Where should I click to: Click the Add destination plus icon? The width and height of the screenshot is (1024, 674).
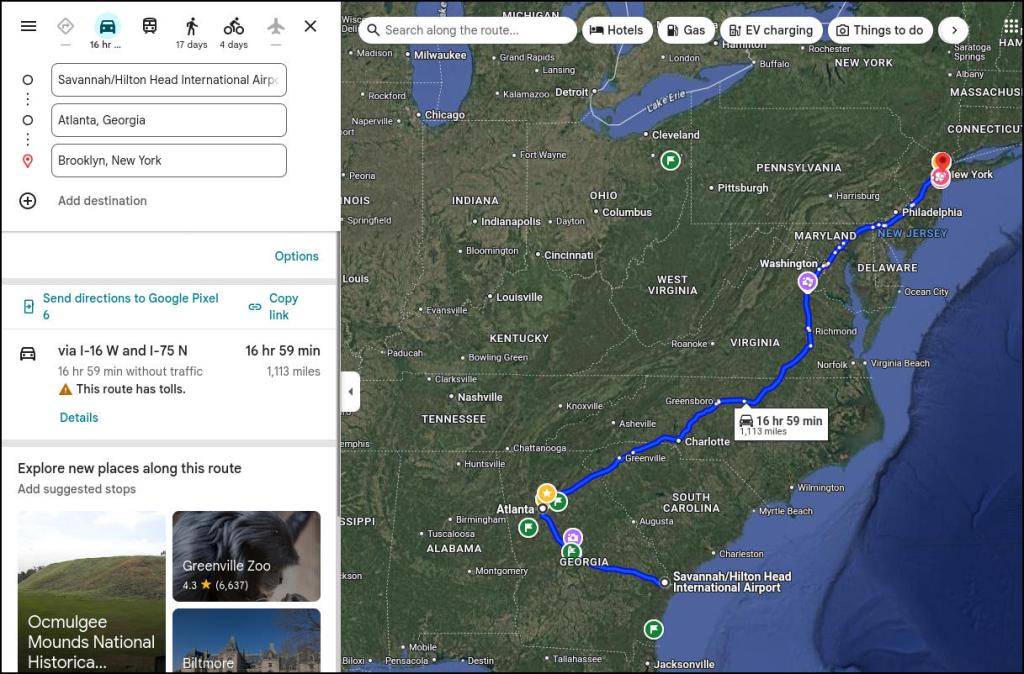tap(27, 200)
